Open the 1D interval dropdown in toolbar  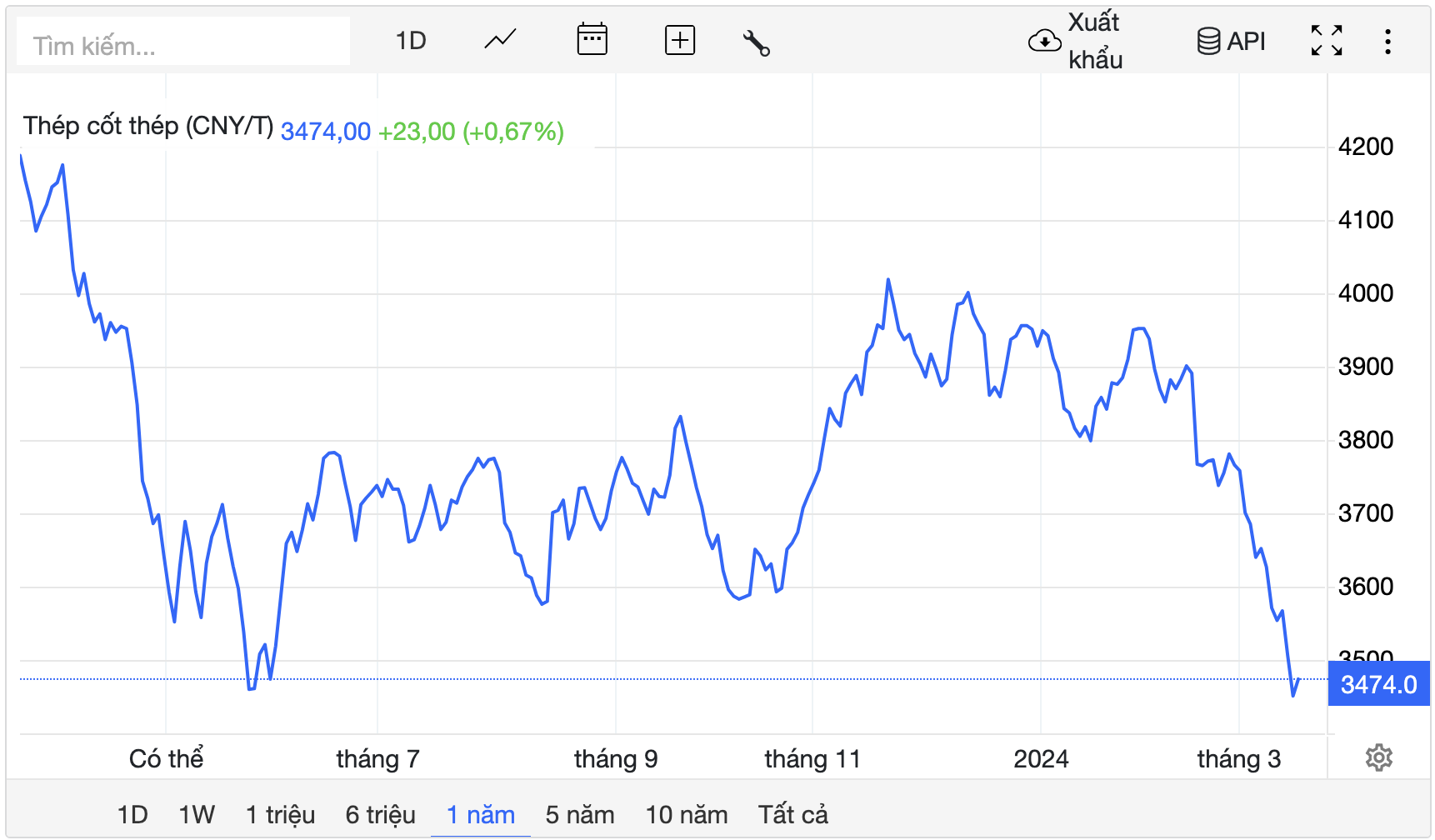411,41
